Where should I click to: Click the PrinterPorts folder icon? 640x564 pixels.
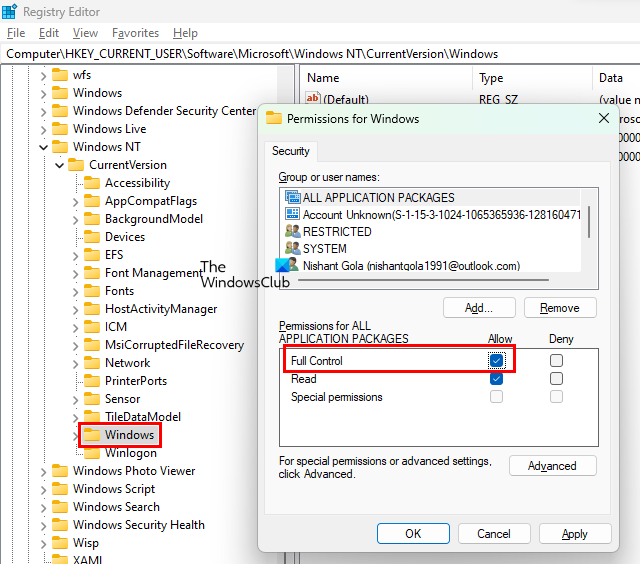(x=92, y=381)
